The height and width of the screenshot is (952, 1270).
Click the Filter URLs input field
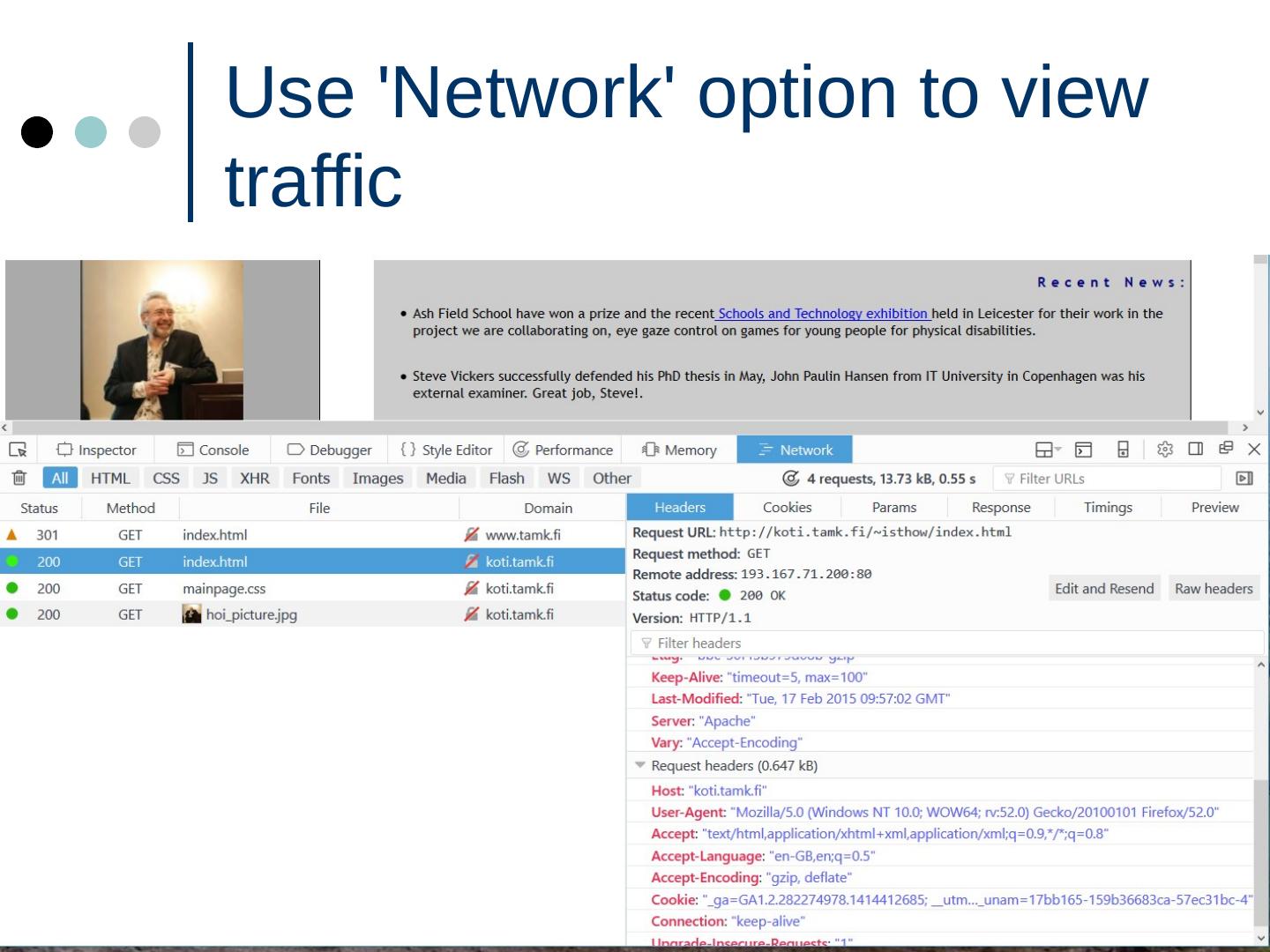pos(1108,479)
